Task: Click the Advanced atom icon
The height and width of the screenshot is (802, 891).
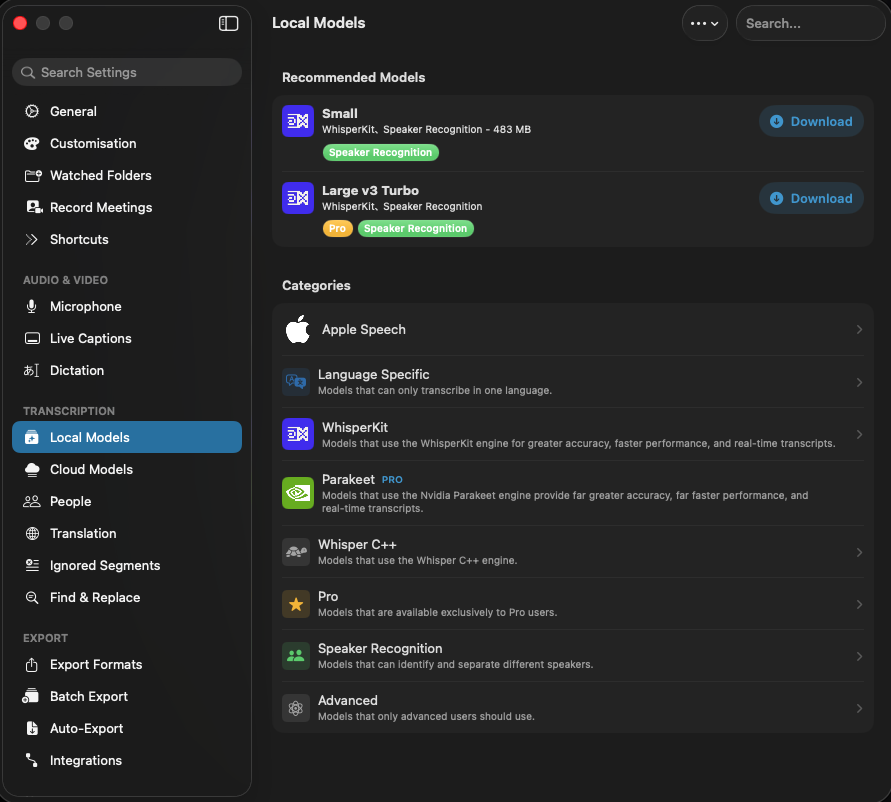Action: tap(296, 708)
